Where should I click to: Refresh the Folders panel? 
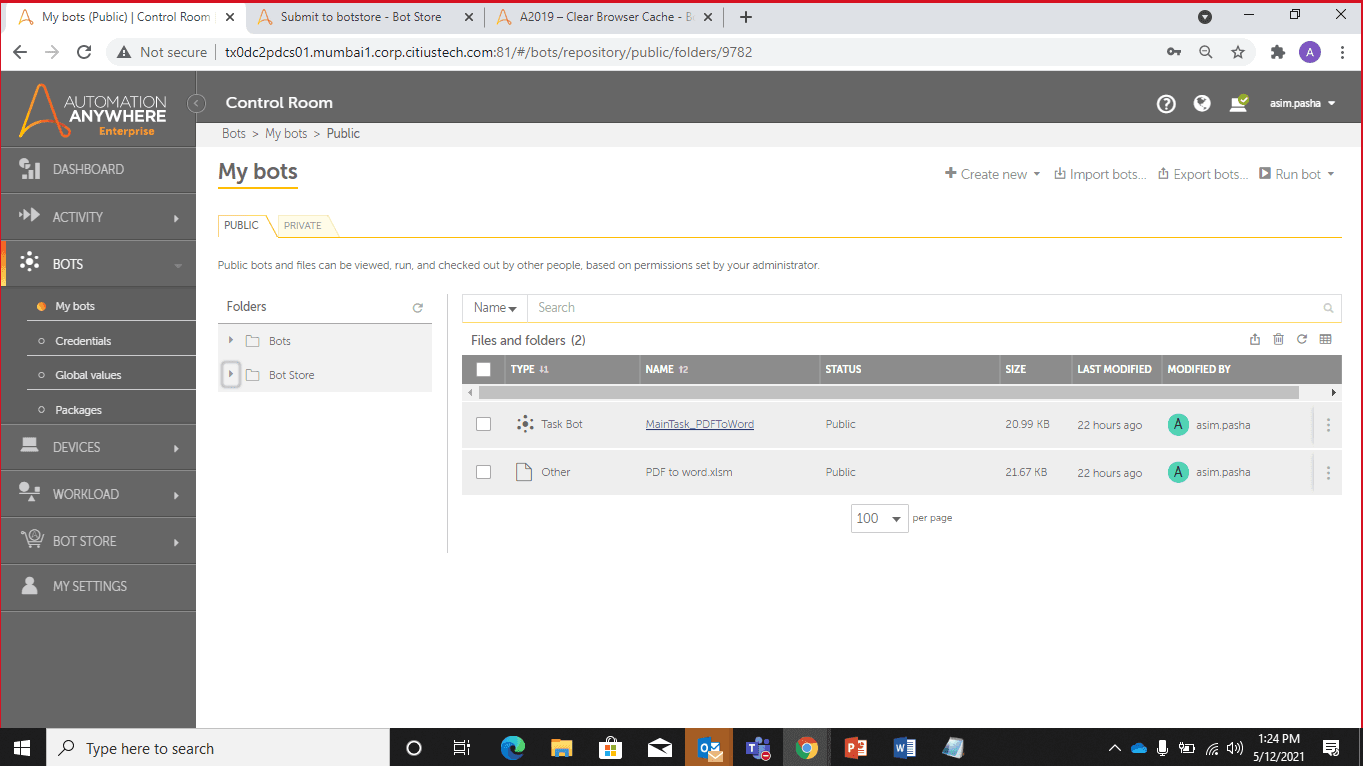point(418,308)
